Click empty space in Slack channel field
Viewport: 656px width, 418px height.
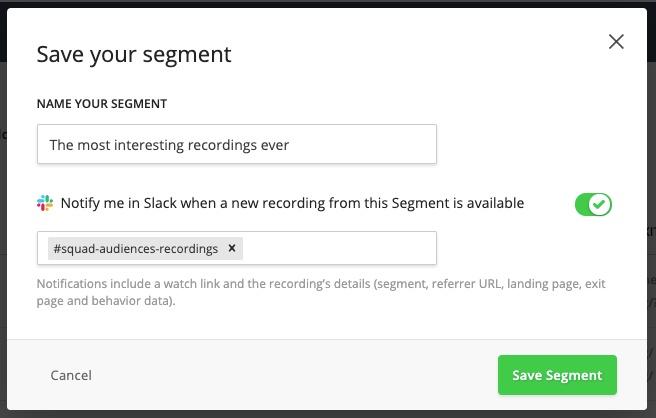point(339,248)
